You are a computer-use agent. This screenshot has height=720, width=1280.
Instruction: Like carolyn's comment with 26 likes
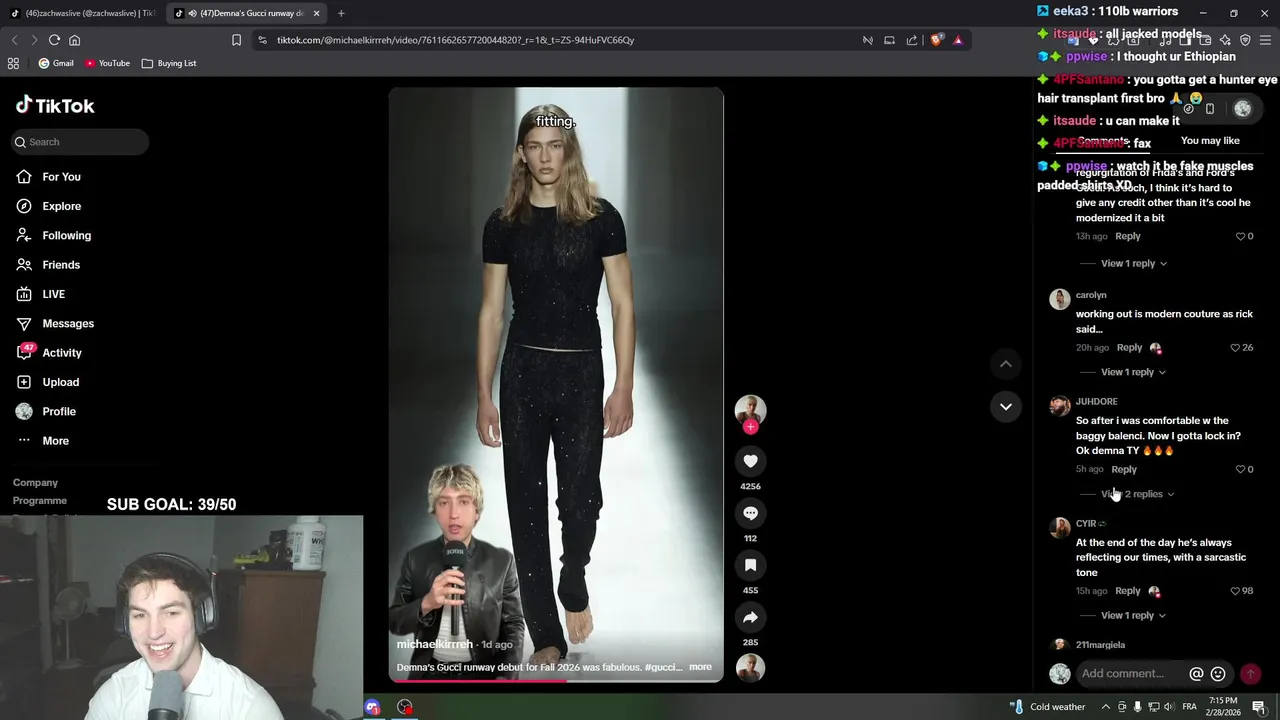pyautogui.click(x=1235, y=348)
